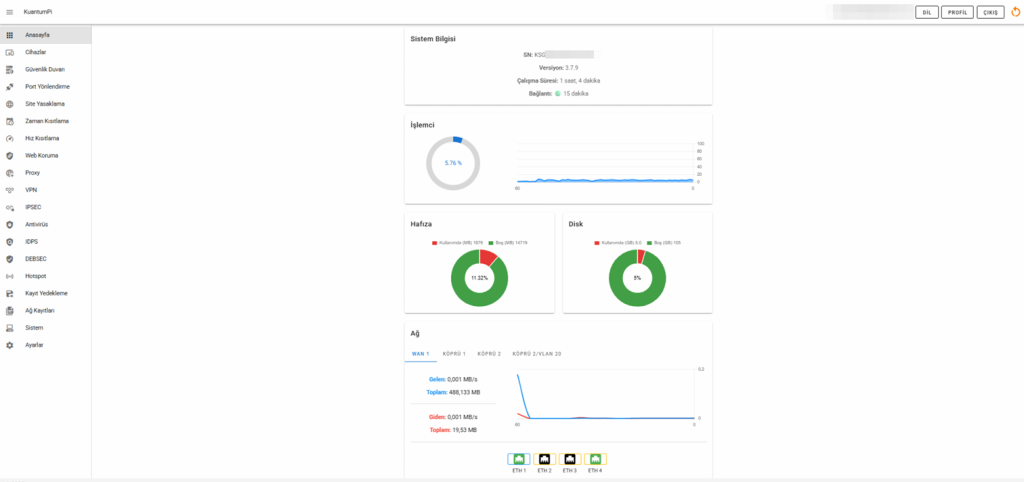Screen dimensions: 1024x482
Task: Click the ÇIKIŞ logout button
Action: [990, 12]
